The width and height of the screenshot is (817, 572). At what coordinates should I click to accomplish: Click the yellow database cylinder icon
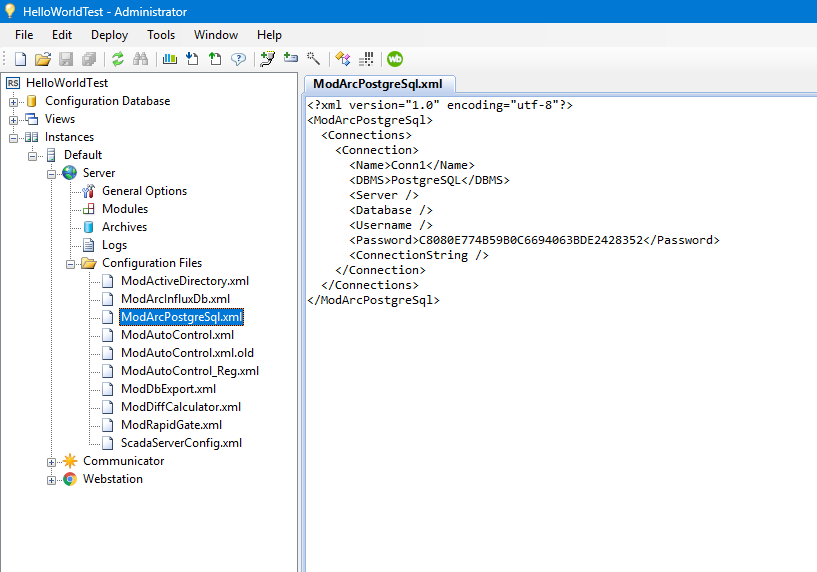[x=32, y=101]
